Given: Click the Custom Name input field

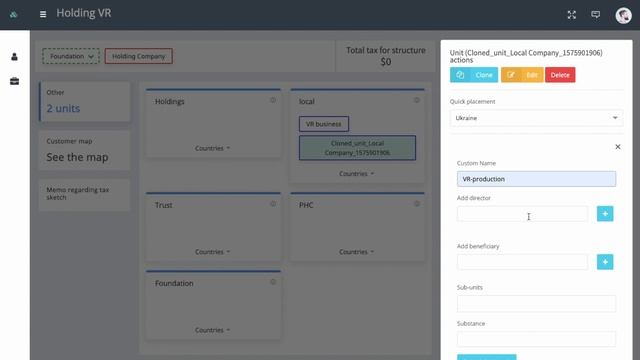Looking at the screenshot, I should pos(536,179).
